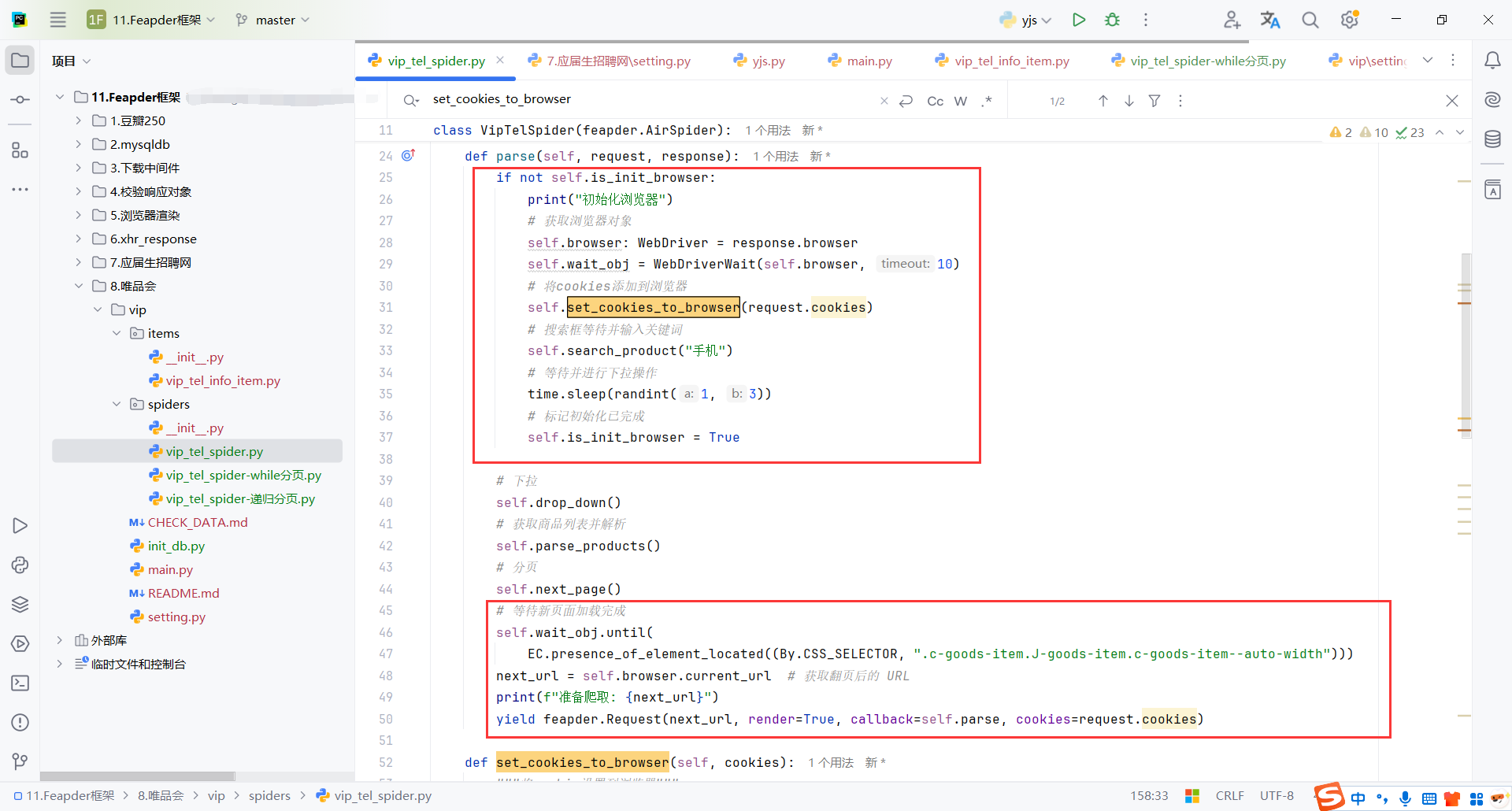Viewport: 1512px width, 811px height.
Task: Enable regex matching in search bar
Action: (987, 101)
